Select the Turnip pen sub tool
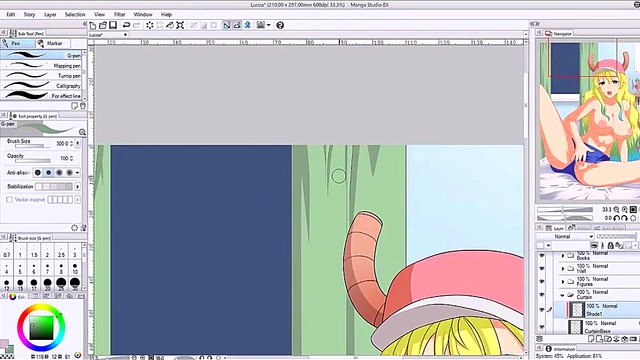 click(41, 76)
